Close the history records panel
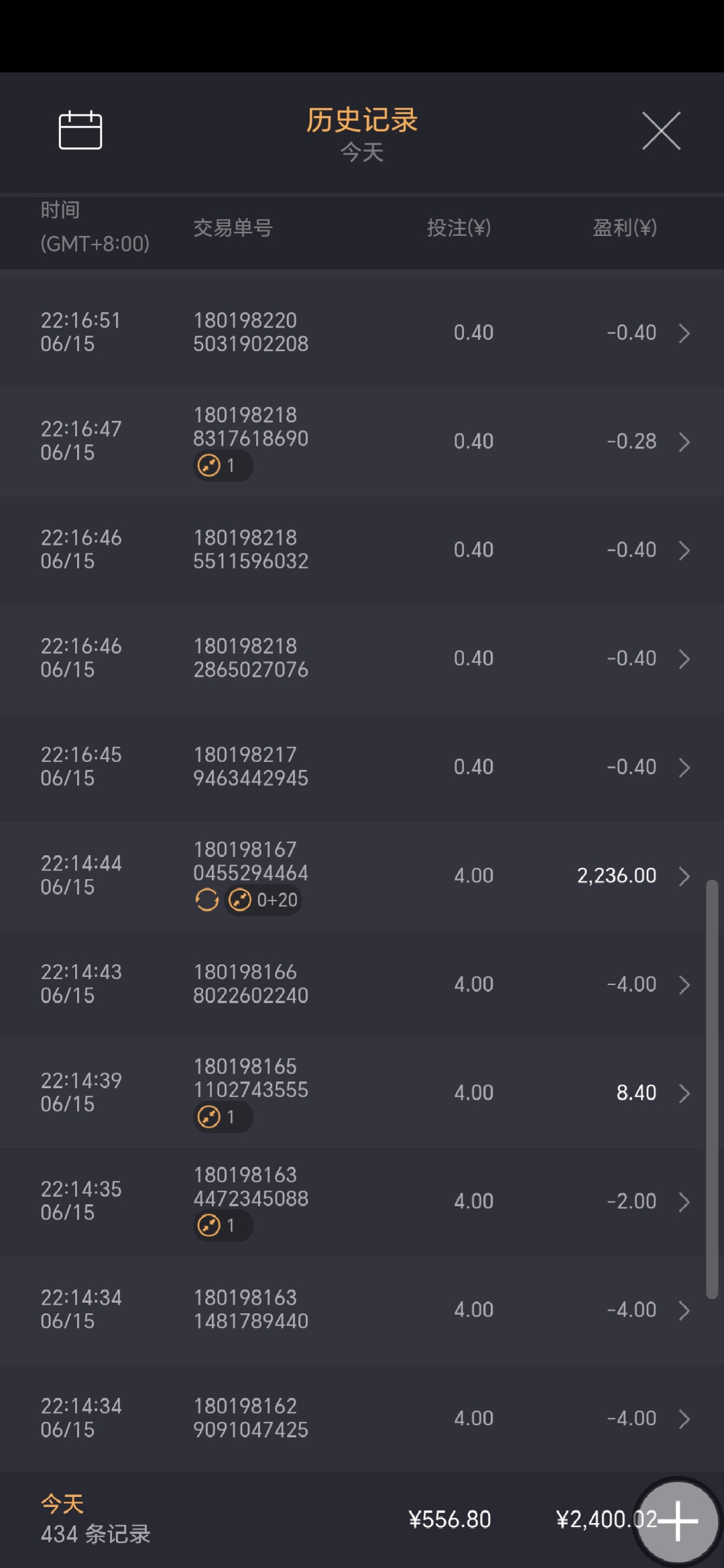Image resolution: width=724 pixels, height=1568 pixels. (661, 131)
